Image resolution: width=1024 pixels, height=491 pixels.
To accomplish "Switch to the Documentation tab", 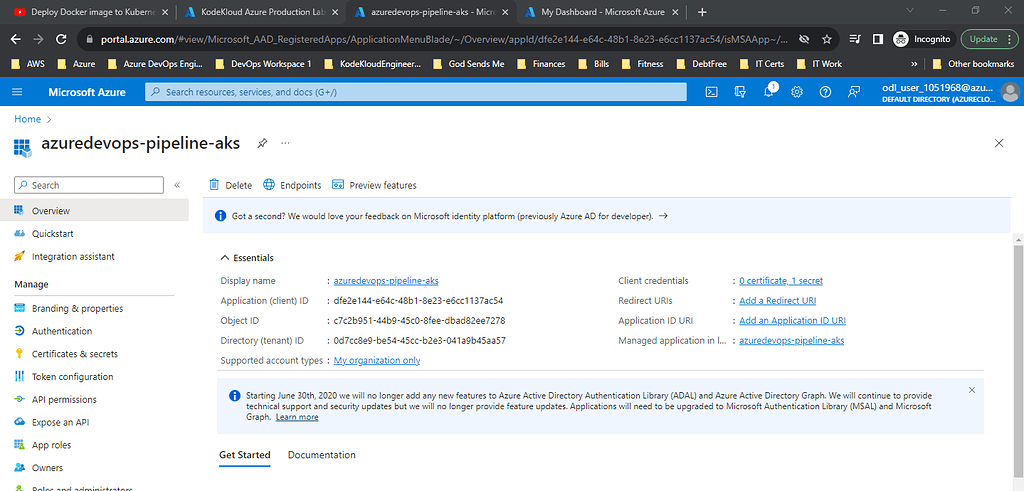I will [x=321, y=455].
